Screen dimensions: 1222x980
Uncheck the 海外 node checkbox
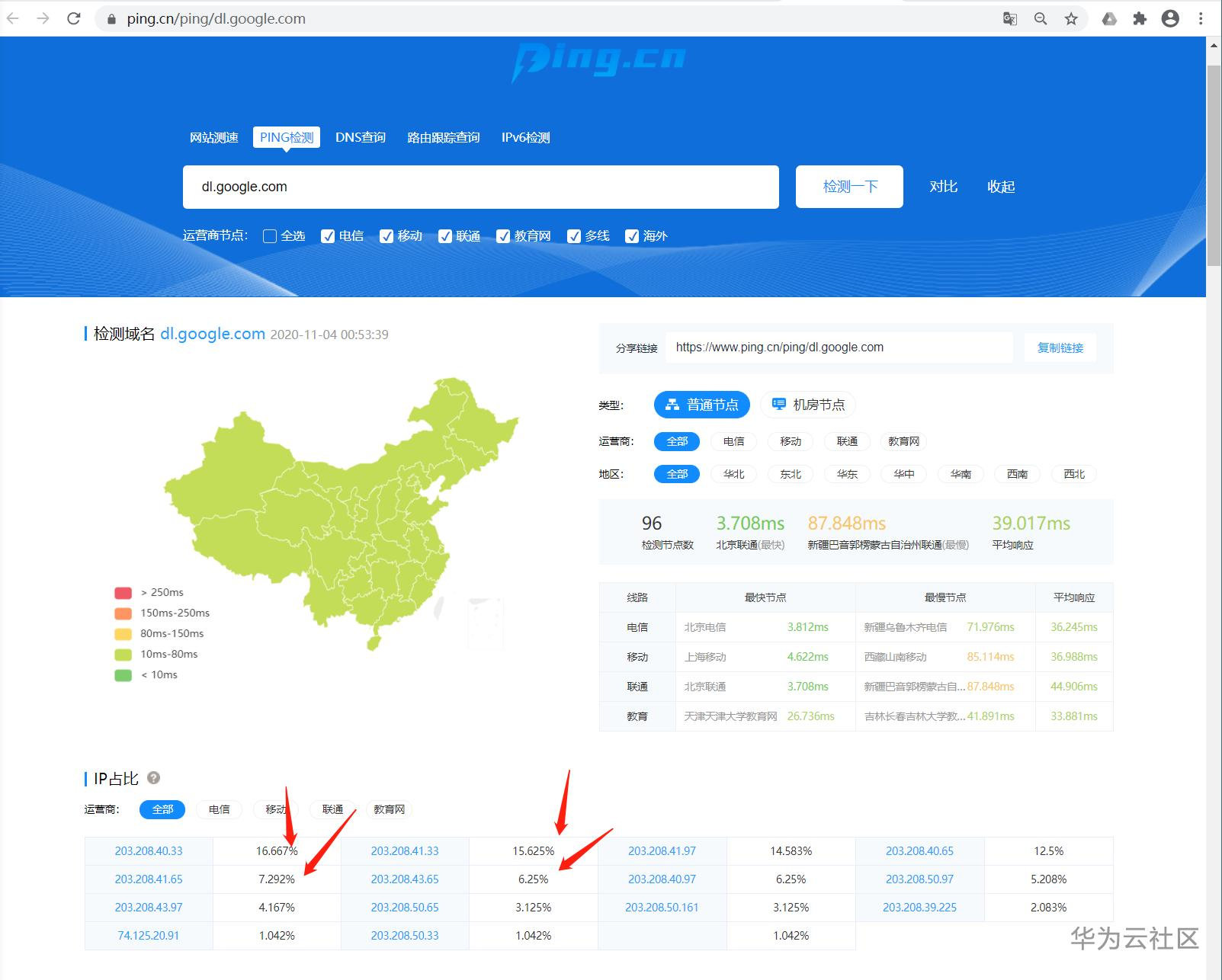tap(632, 236)
